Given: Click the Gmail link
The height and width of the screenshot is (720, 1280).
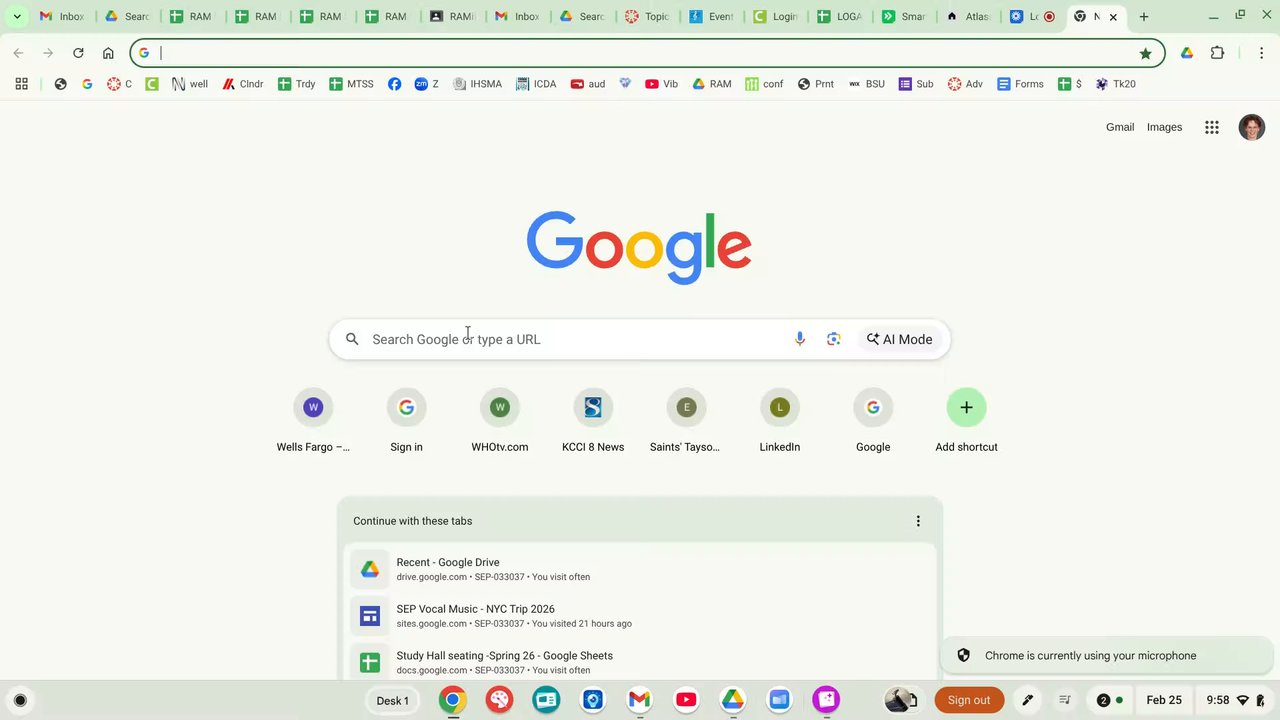Looking at the screenshot, I should pyautogui.click(x=1120, y=127).
